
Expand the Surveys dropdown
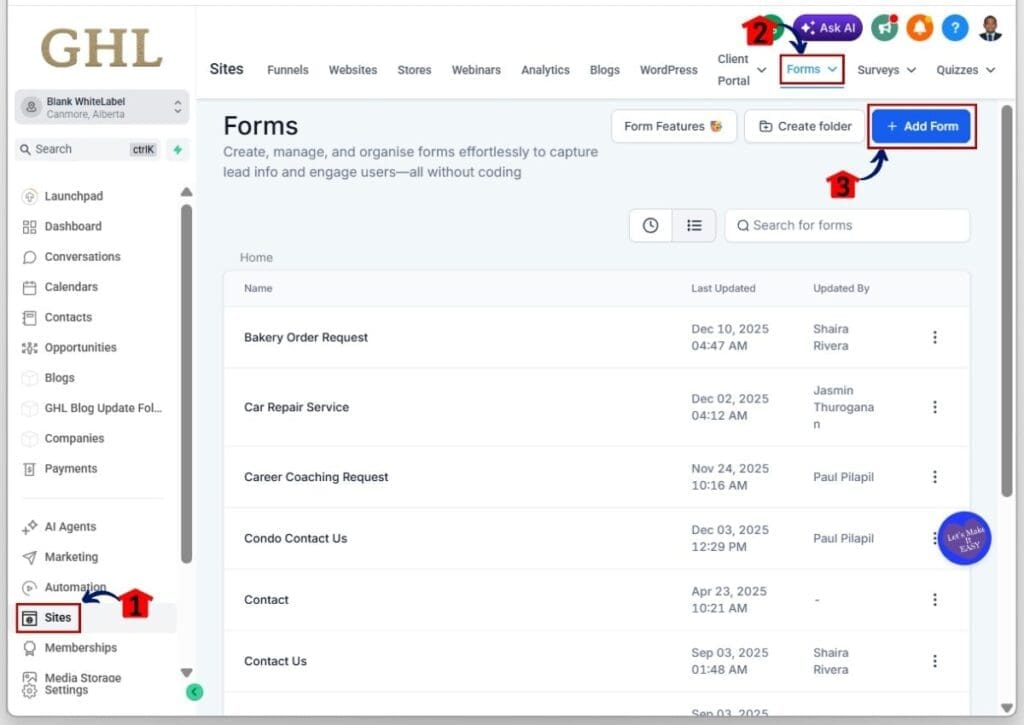coord(885,70)
